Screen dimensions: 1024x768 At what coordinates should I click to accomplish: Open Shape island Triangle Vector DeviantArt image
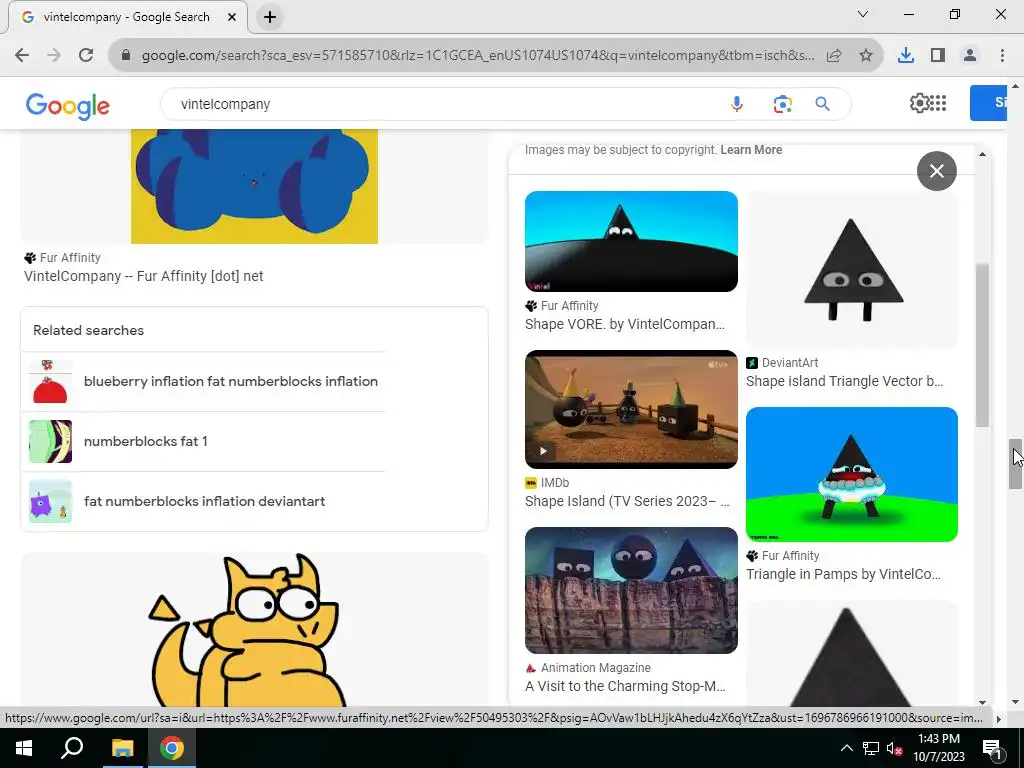point(852,270)
